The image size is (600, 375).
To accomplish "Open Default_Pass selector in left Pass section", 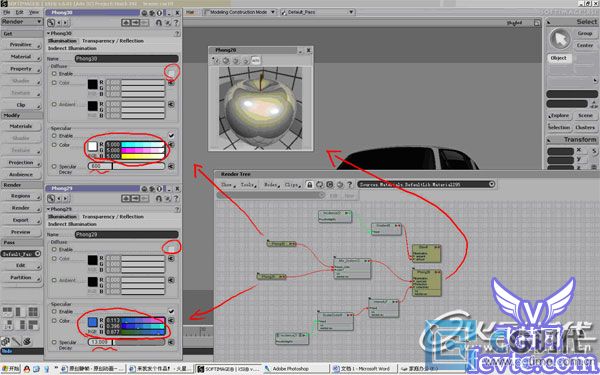I will pos(21,254).
